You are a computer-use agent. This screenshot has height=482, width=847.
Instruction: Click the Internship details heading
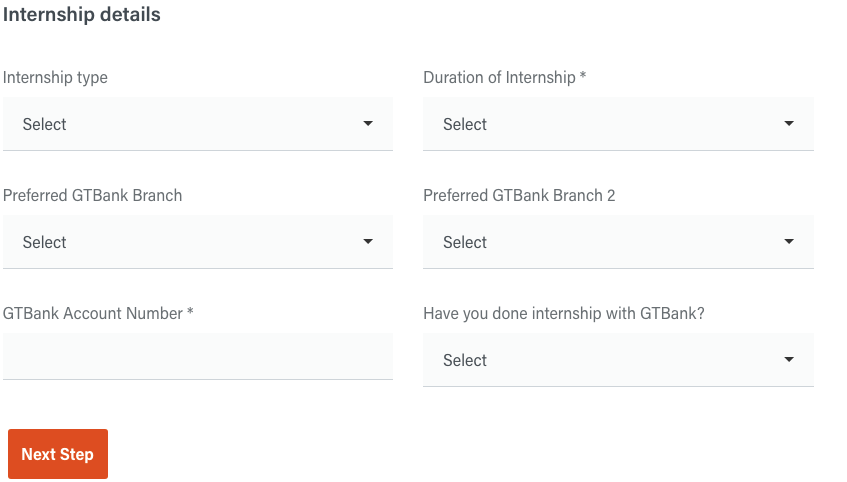click(82, 14)
